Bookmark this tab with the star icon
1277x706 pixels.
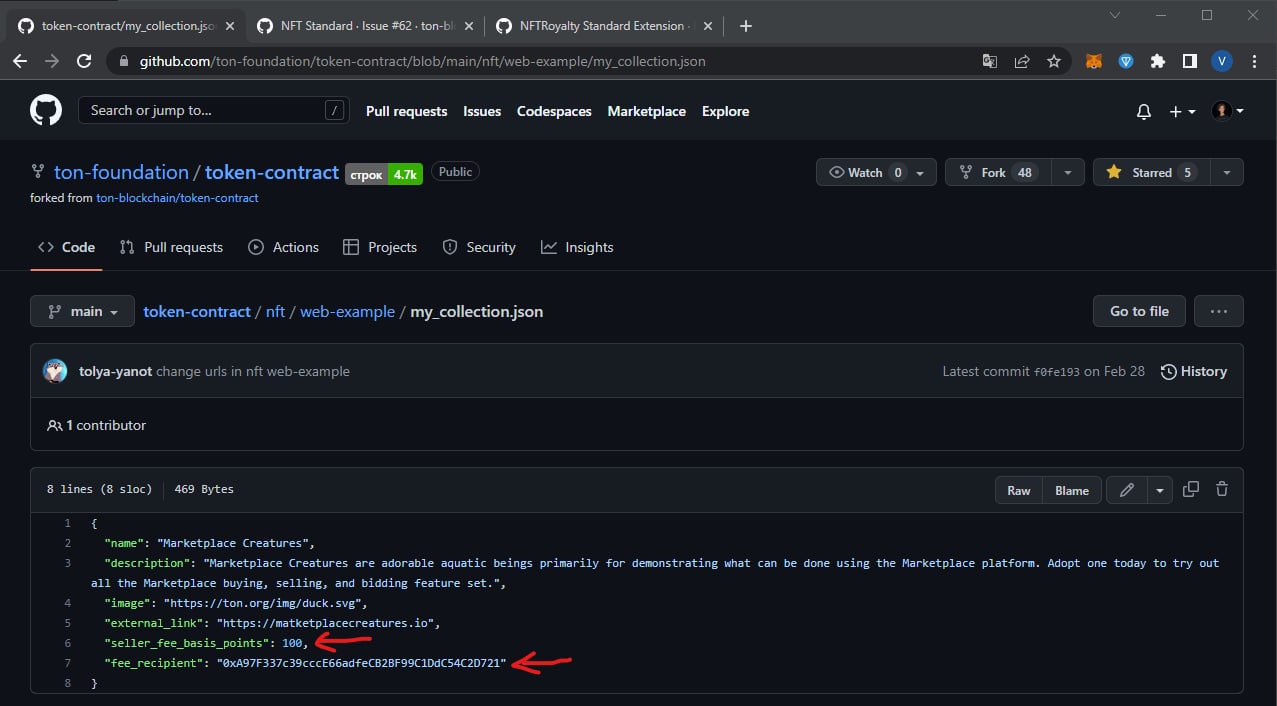1054,61
